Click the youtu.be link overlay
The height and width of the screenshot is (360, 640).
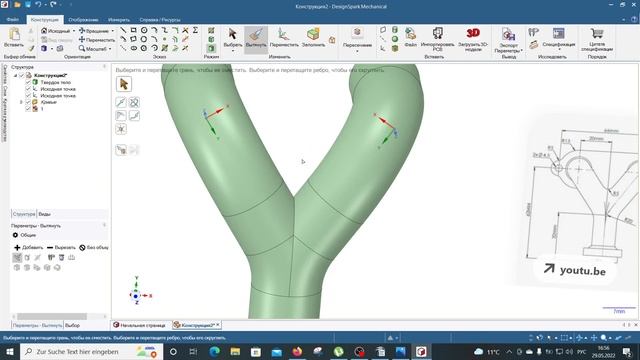coord(575,270)
